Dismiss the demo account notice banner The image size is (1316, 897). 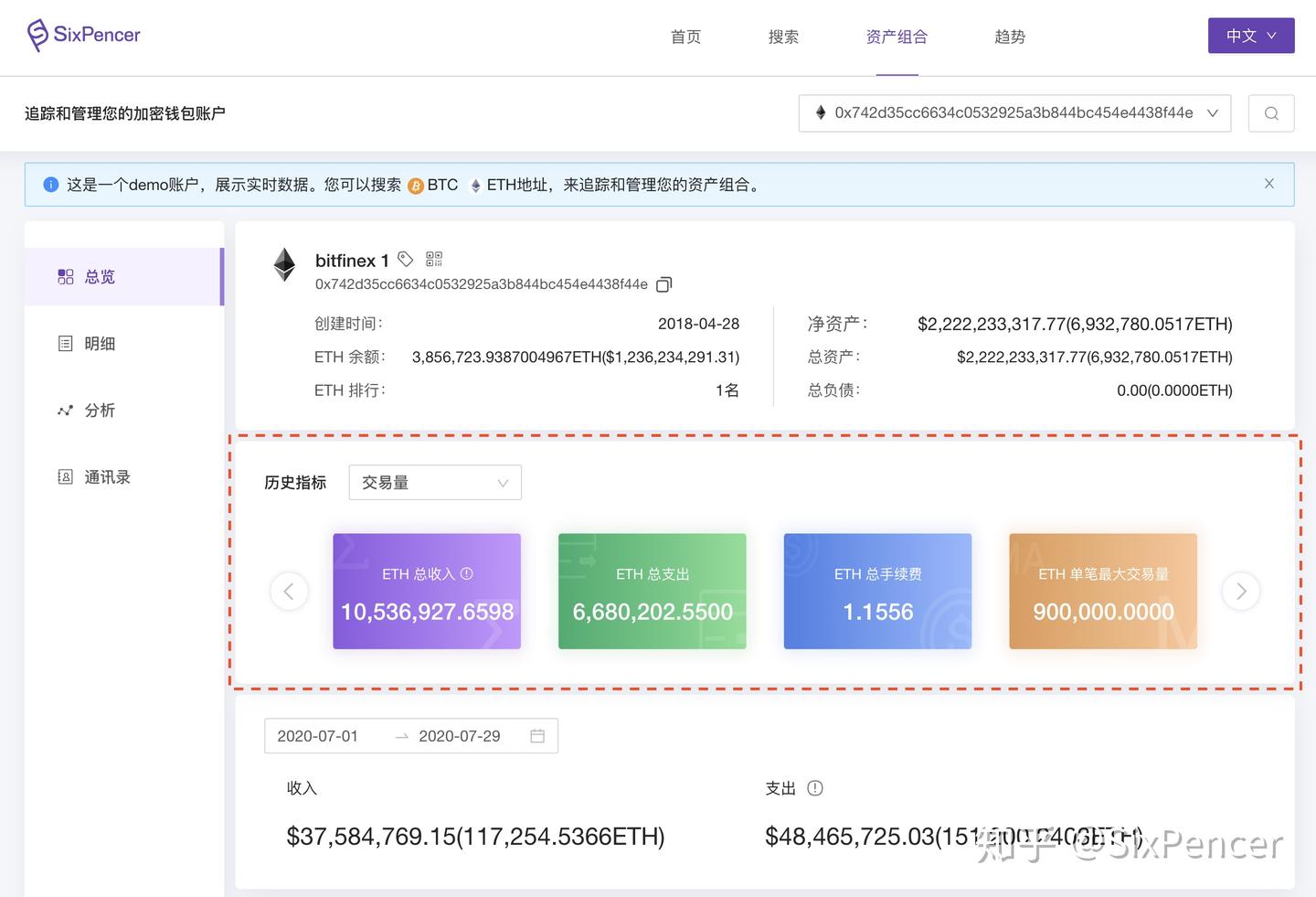(1269, 183)
